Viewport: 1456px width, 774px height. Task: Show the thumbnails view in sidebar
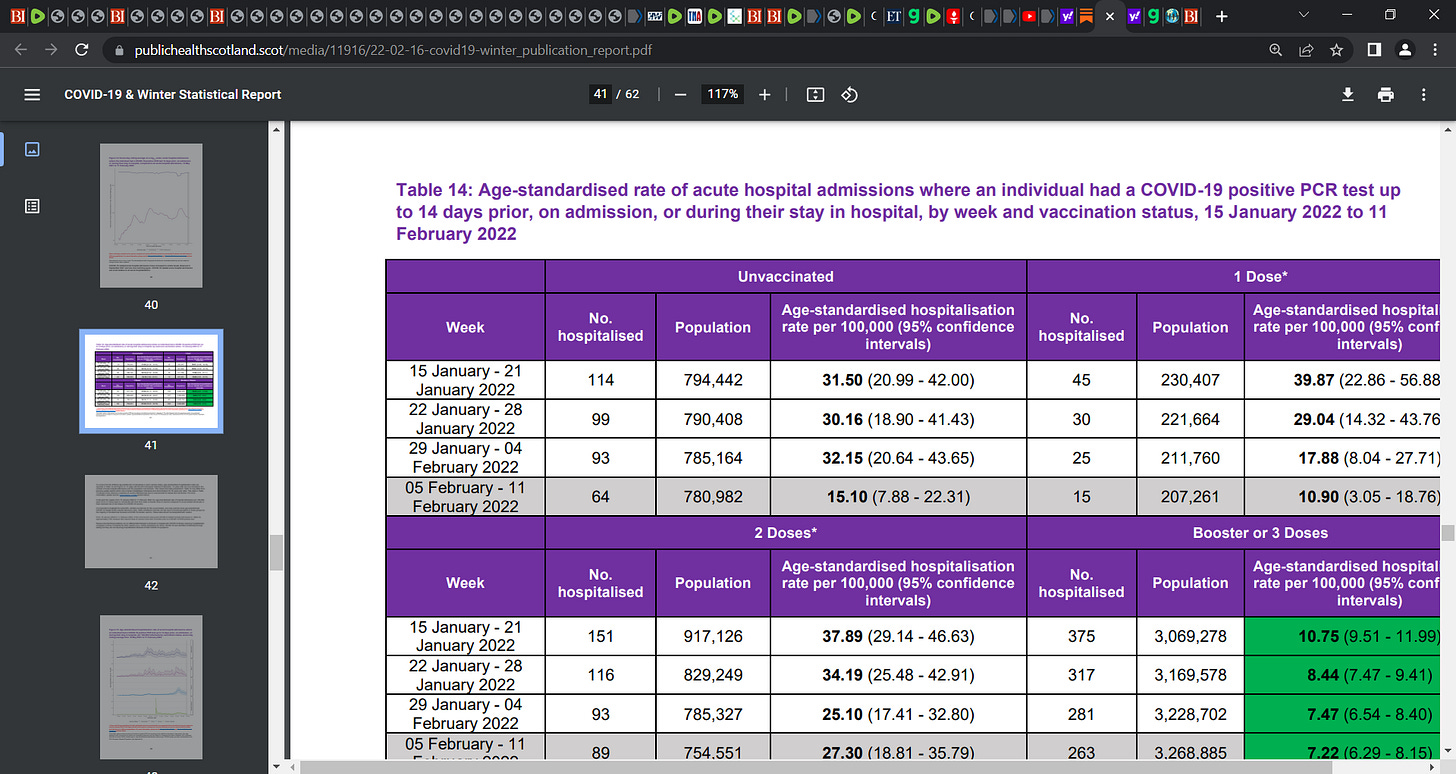coord(32,149)
